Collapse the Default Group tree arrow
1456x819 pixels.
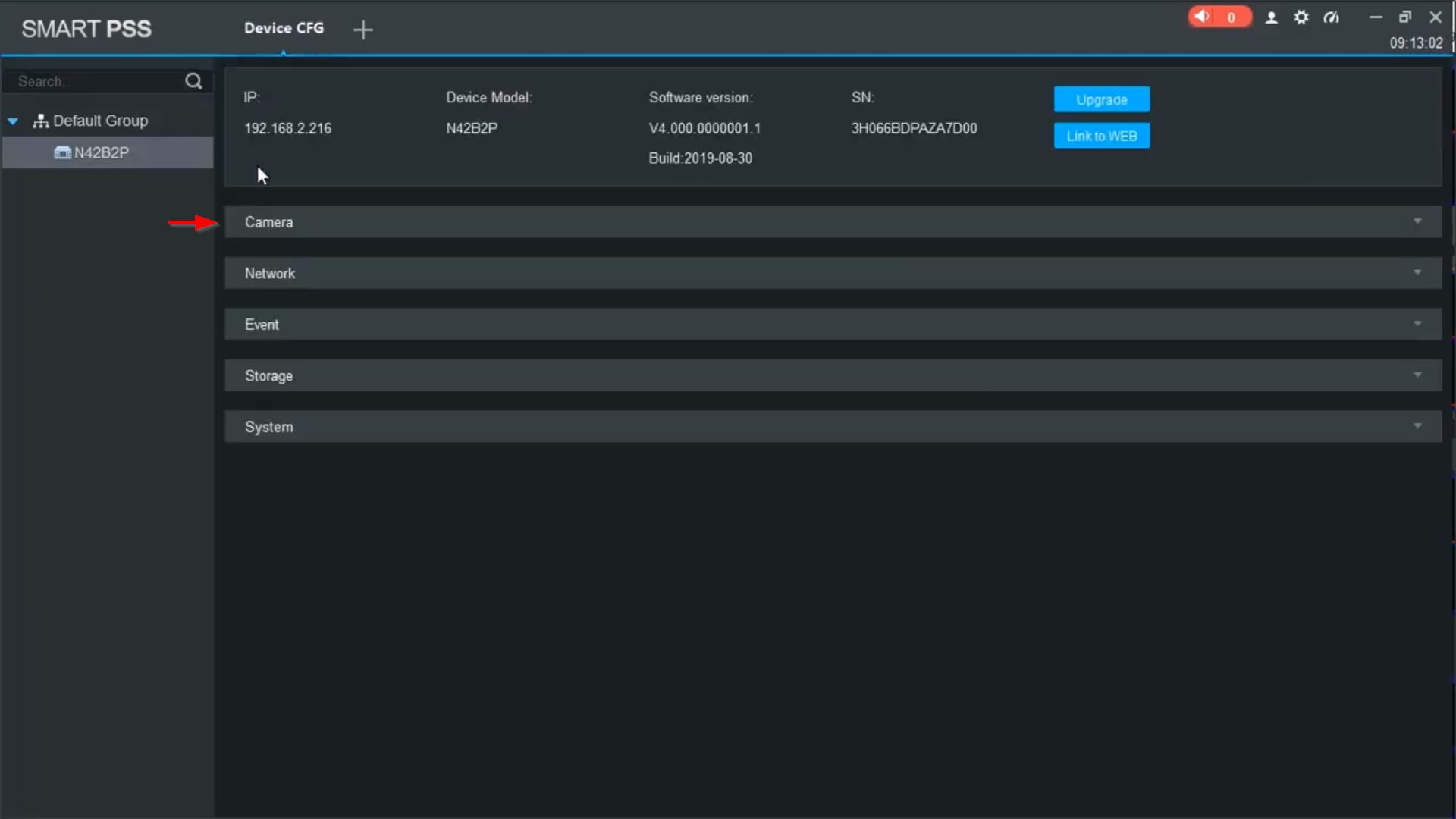point(13,121)
